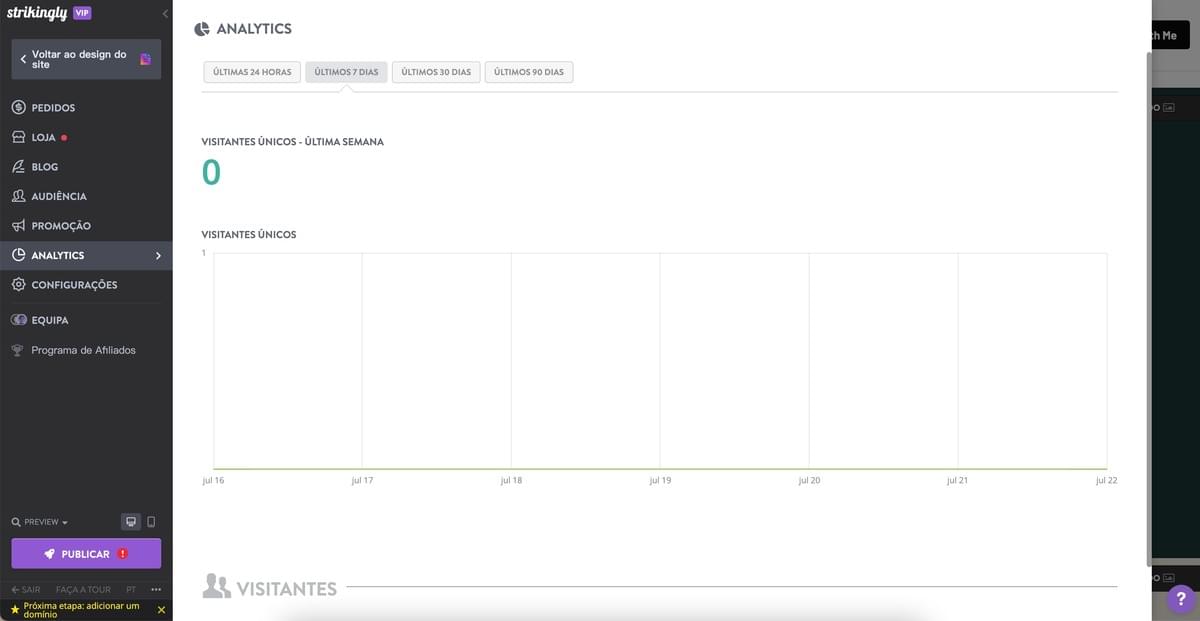The height and width of the screenshot is (621, 1200).
Task: Open the three dots more menu
Action: coord(155,590)
